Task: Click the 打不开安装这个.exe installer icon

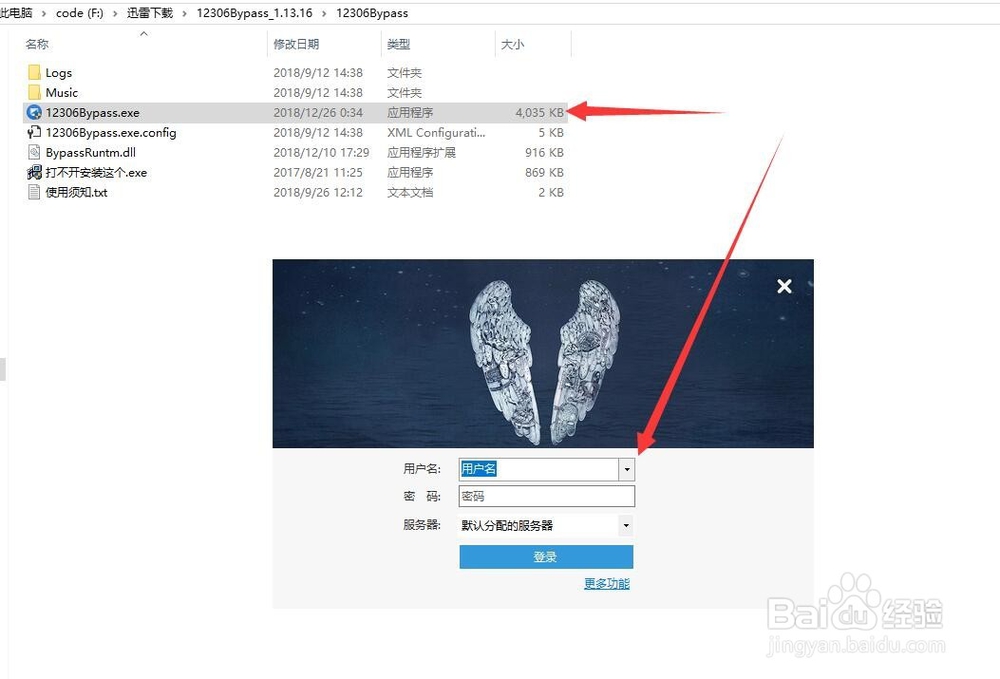Action: pyautogui.click(x=34, y=172)
